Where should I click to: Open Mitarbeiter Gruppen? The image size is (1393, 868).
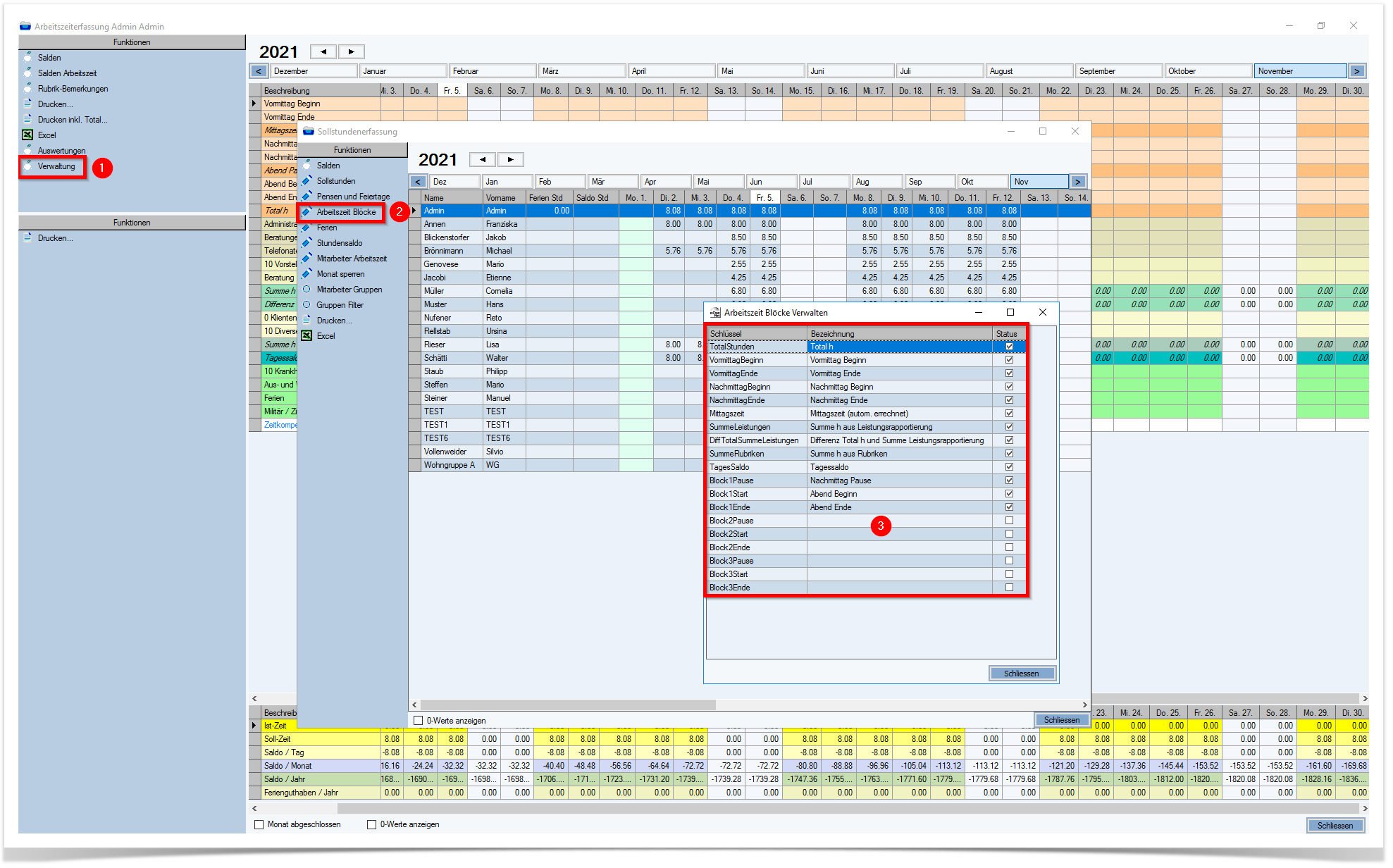[x=349, y=290]
